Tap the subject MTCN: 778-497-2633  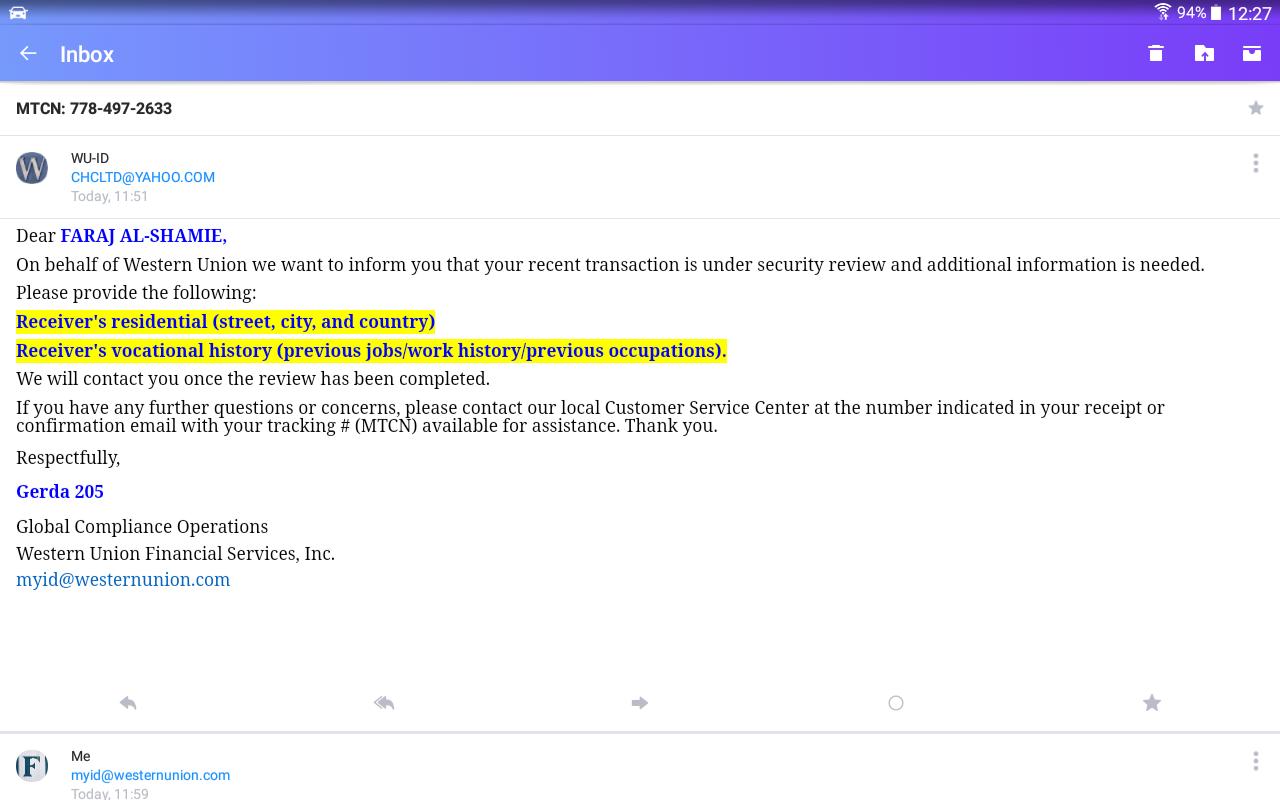click(x=94, y=108)
